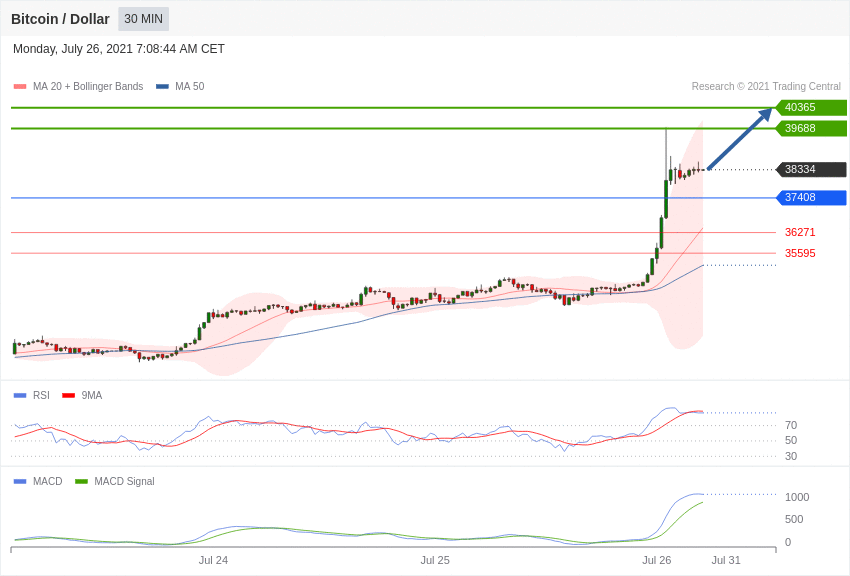Viewport: 850px width, 576px height.
Task: Click the Jul 31 date axis label
Action: pyautogui.click(x=726, y=560)
